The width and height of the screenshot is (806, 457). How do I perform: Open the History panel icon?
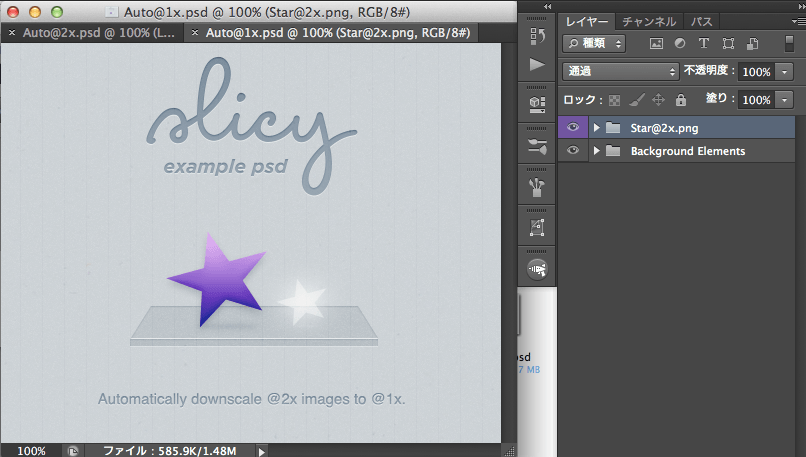[x=537, y=36]
